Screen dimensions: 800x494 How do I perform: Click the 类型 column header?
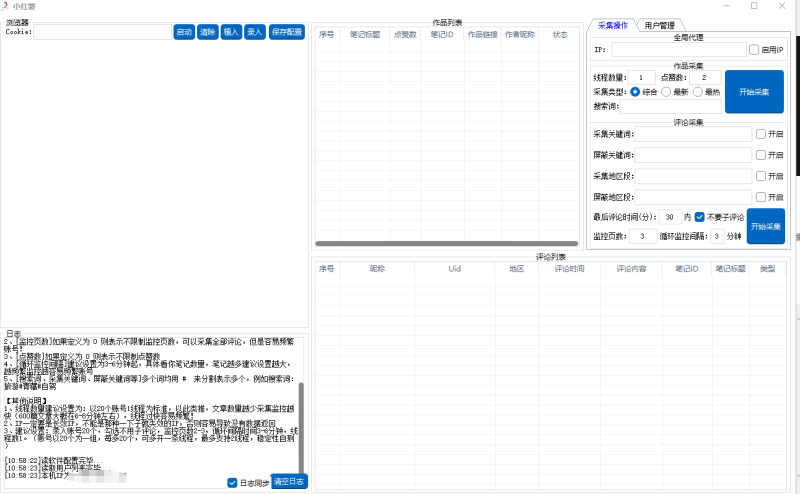point(767,269)
